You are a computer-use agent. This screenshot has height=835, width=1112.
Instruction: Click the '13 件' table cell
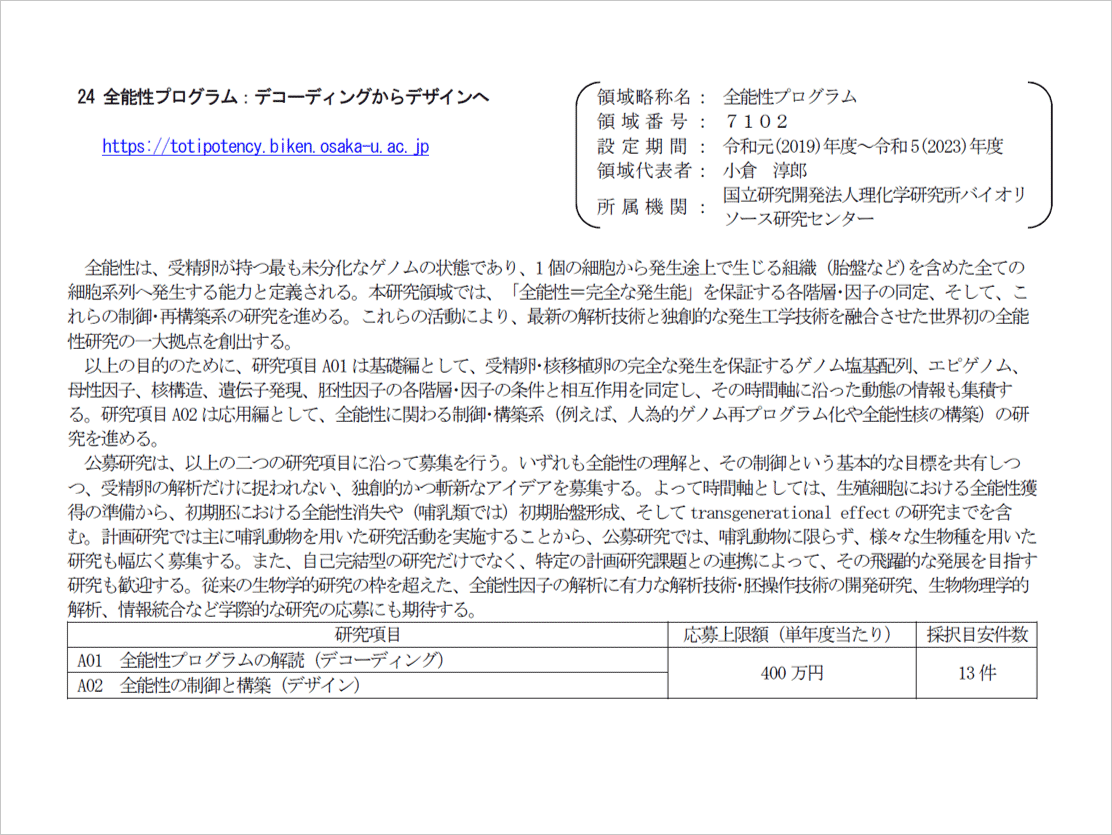click(x=976, y=673)
